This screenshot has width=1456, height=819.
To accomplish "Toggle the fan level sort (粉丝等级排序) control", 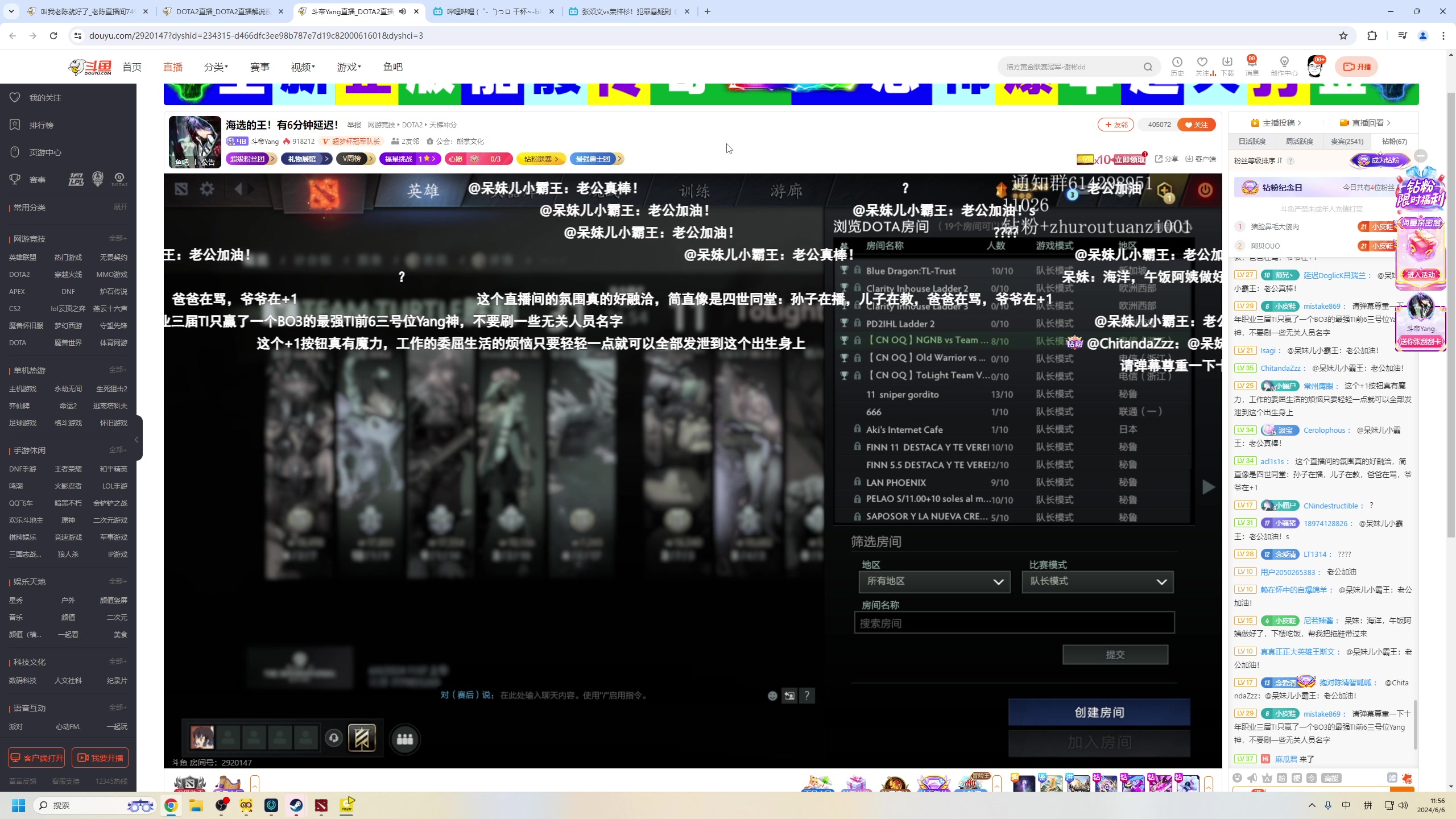I will tap(1258, 160).
